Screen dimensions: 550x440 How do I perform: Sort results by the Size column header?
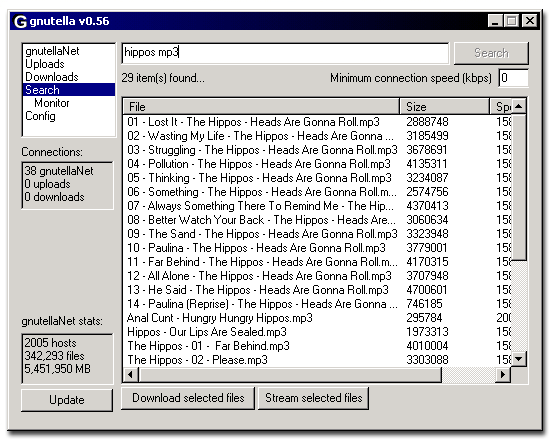tap(444, 107)
